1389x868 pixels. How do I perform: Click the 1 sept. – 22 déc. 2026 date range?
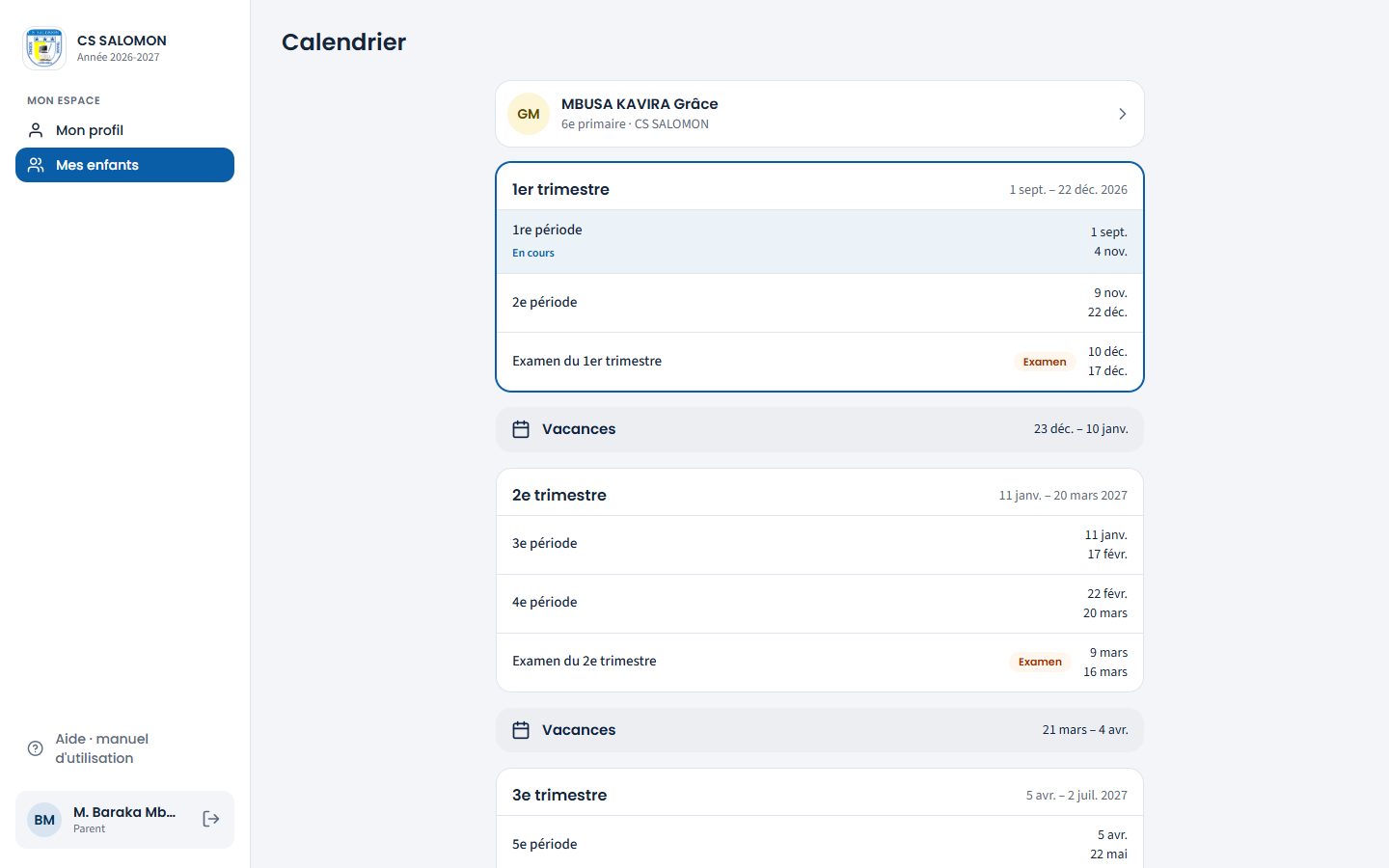(x=1068, y=189)
